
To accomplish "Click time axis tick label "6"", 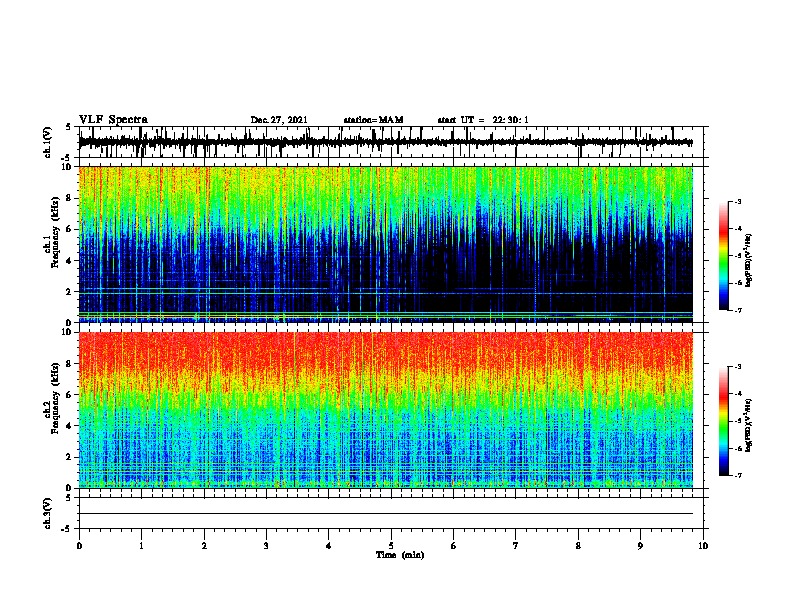I will click(x=454, y=546).
